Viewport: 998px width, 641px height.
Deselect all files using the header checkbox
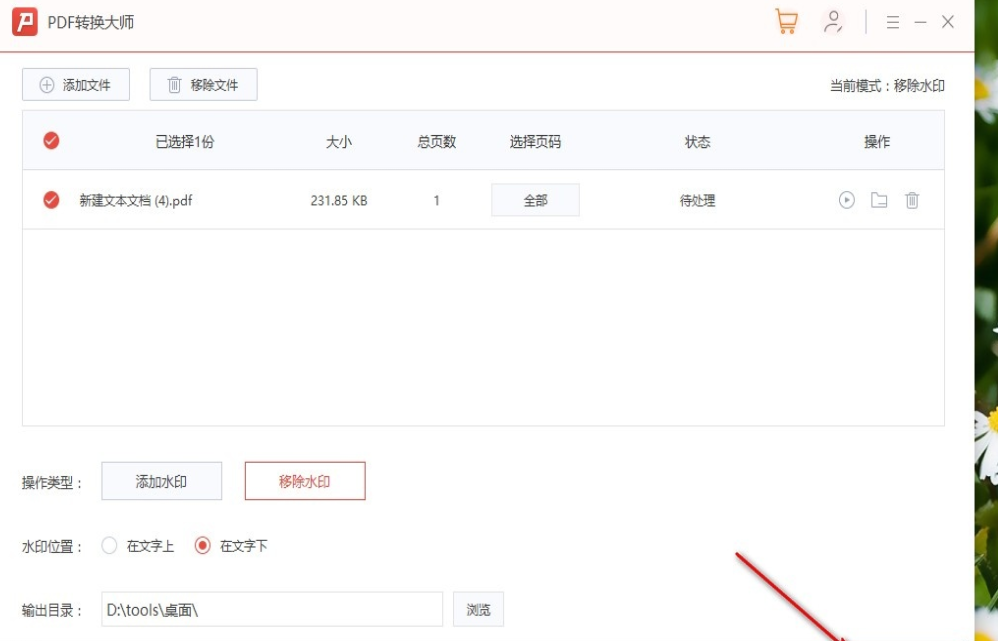[52, 141]
